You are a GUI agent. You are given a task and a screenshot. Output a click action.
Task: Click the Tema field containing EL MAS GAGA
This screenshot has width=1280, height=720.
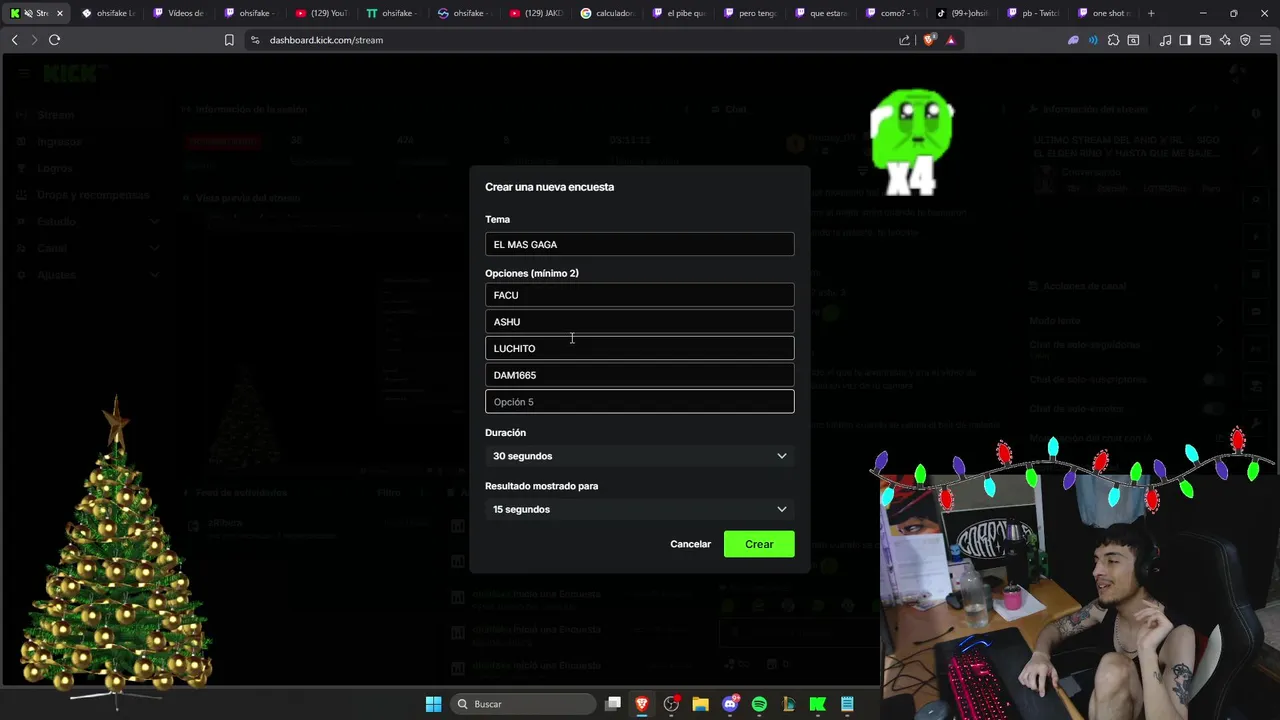(640, 244)
